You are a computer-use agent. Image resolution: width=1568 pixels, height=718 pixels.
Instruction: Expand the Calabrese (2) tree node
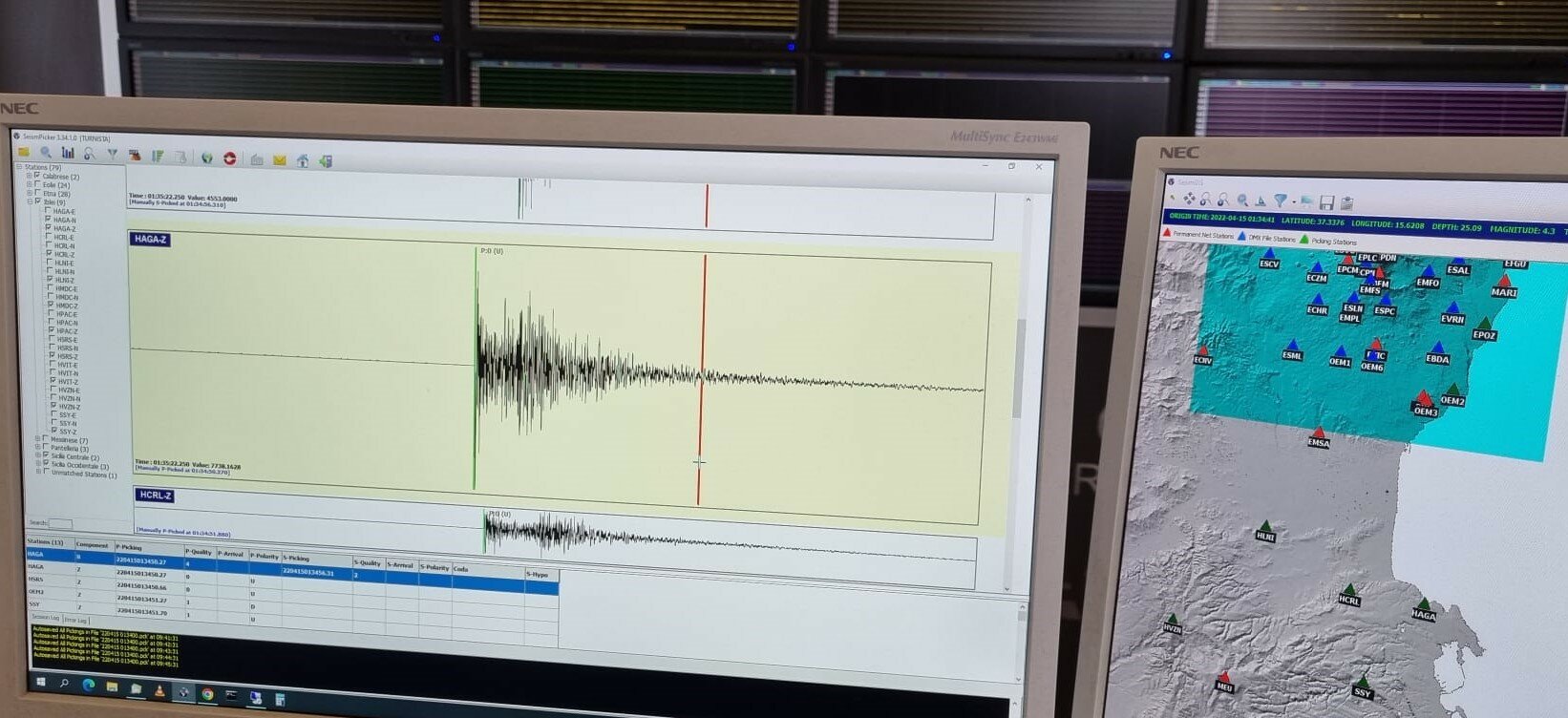29,176
